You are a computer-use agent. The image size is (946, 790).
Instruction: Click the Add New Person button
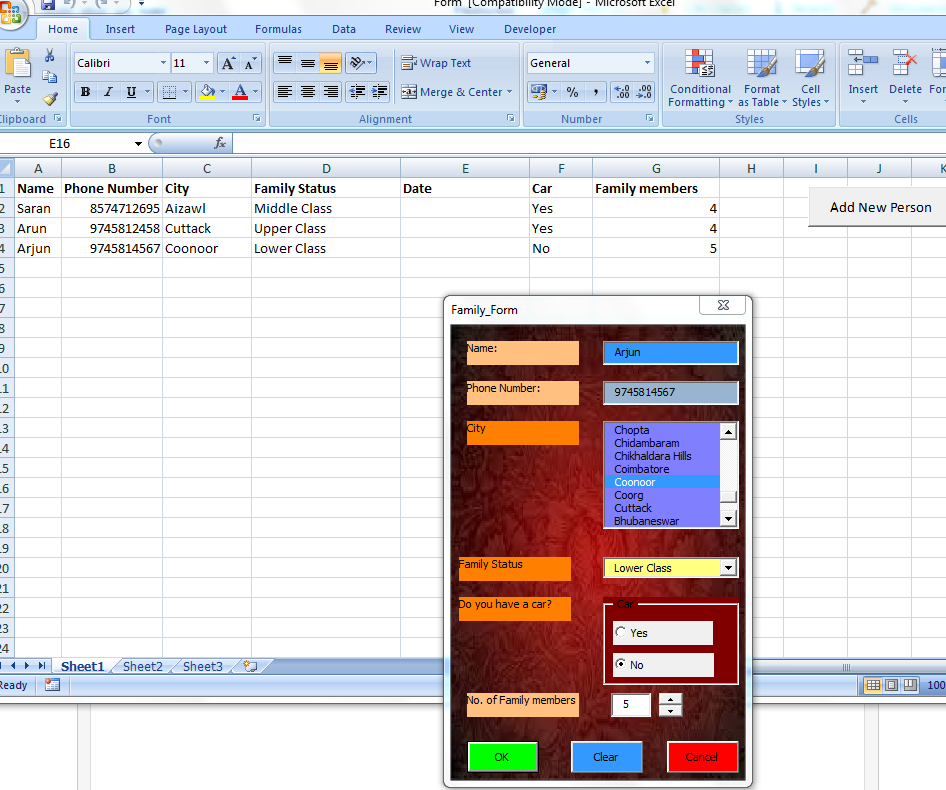click(880, 207)
